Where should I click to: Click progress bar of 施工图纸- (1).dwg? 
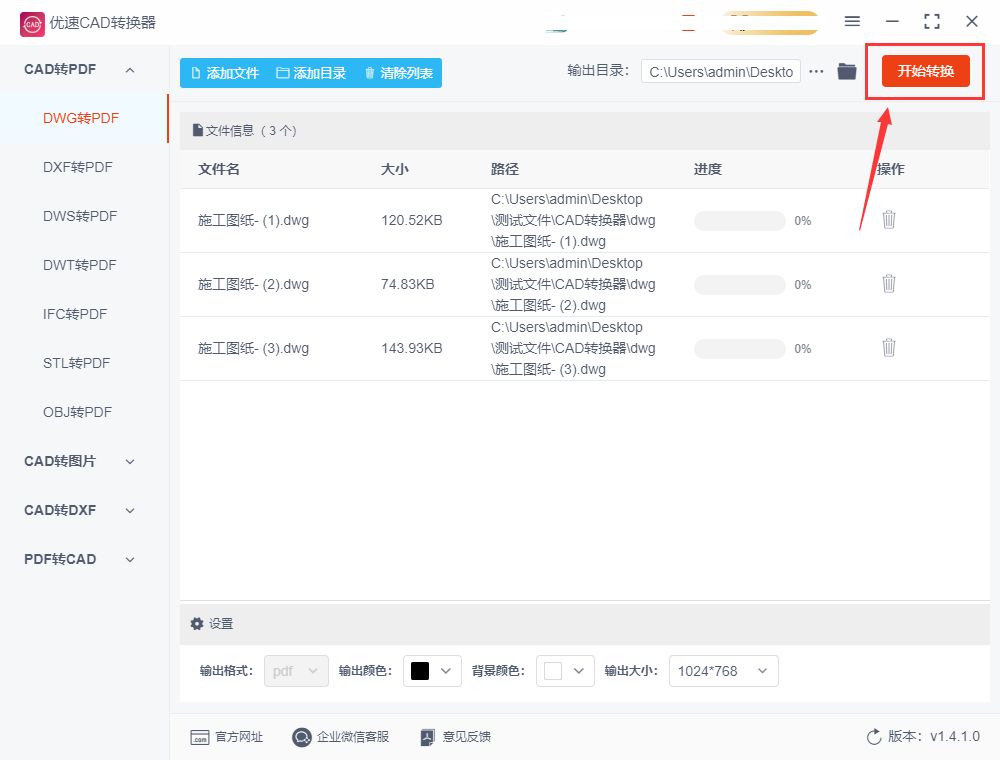[740, 221]
